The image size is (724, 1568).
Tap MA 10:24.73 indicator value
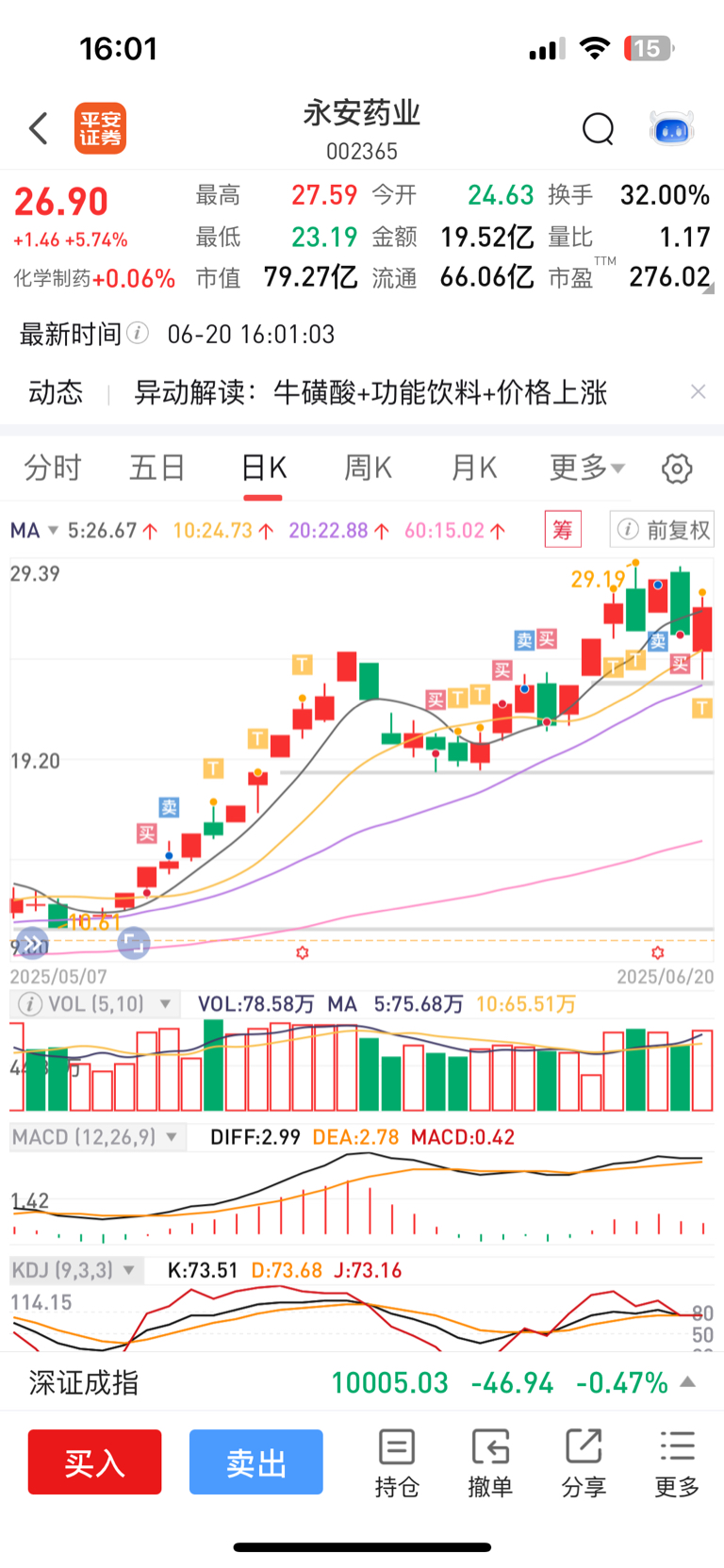(x=223, y=531)
